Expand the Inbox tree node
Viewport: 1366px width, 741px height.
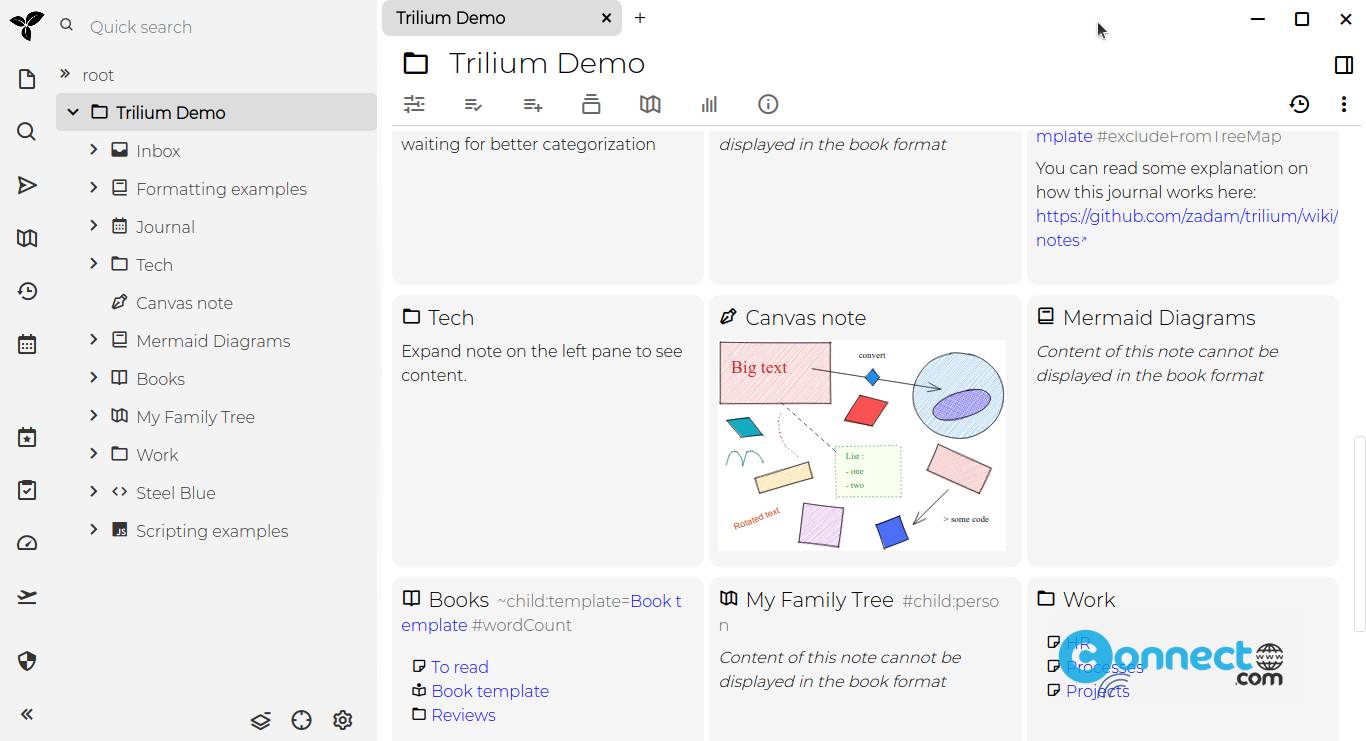(x=93, y=149)
